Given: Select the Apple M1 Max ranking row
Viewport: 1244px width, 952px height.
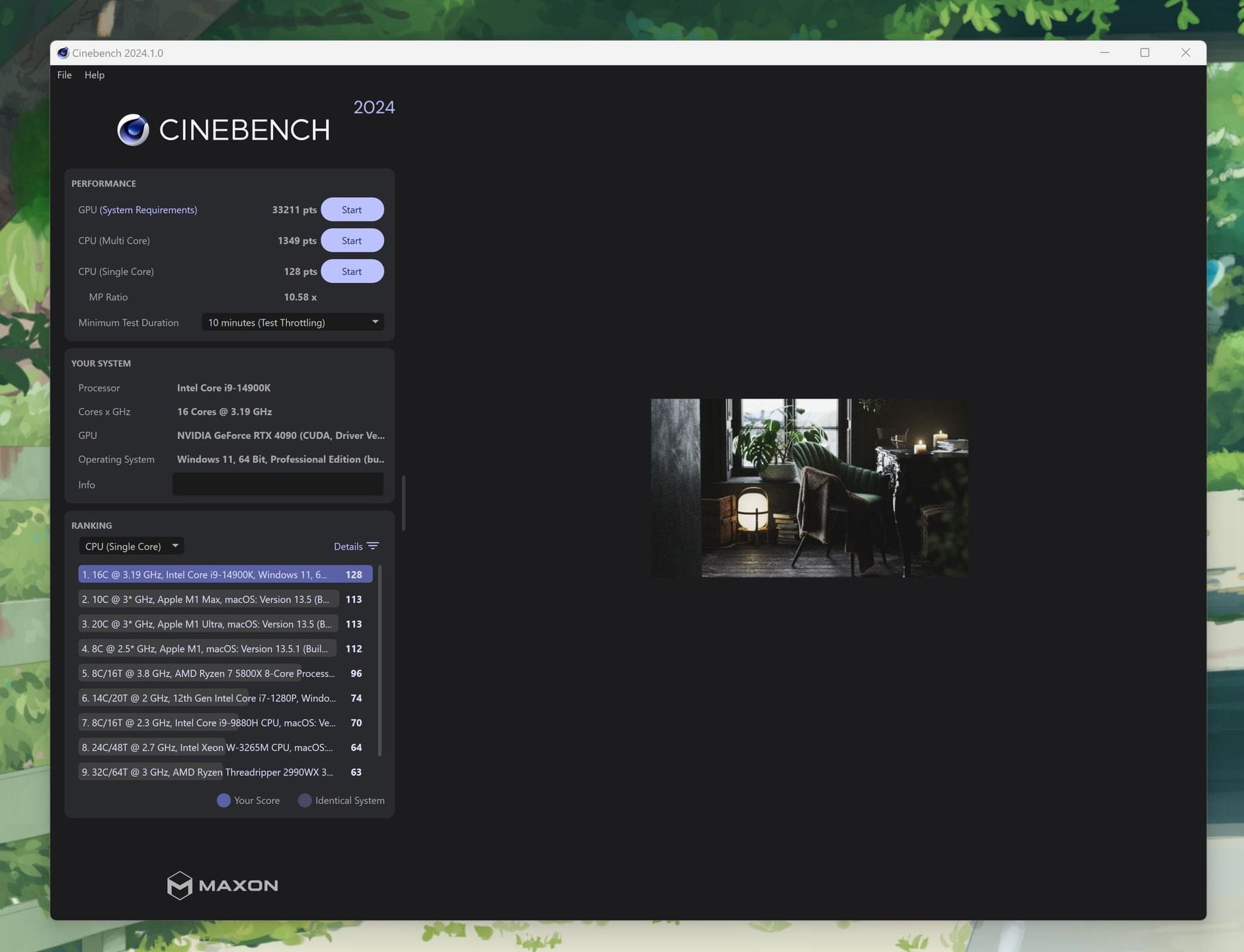Looking at the screenshot, I should point(225,599).
